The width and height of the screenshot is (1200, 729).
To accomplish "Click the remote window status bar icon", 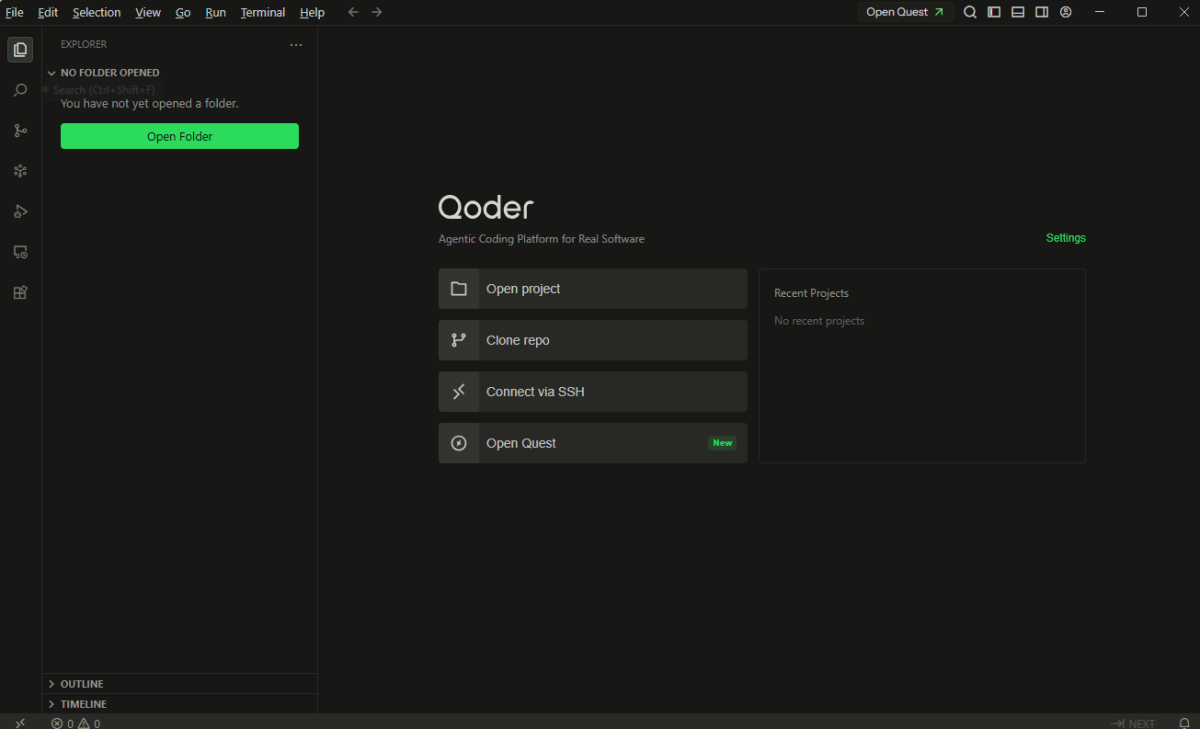I will [20, 722].
